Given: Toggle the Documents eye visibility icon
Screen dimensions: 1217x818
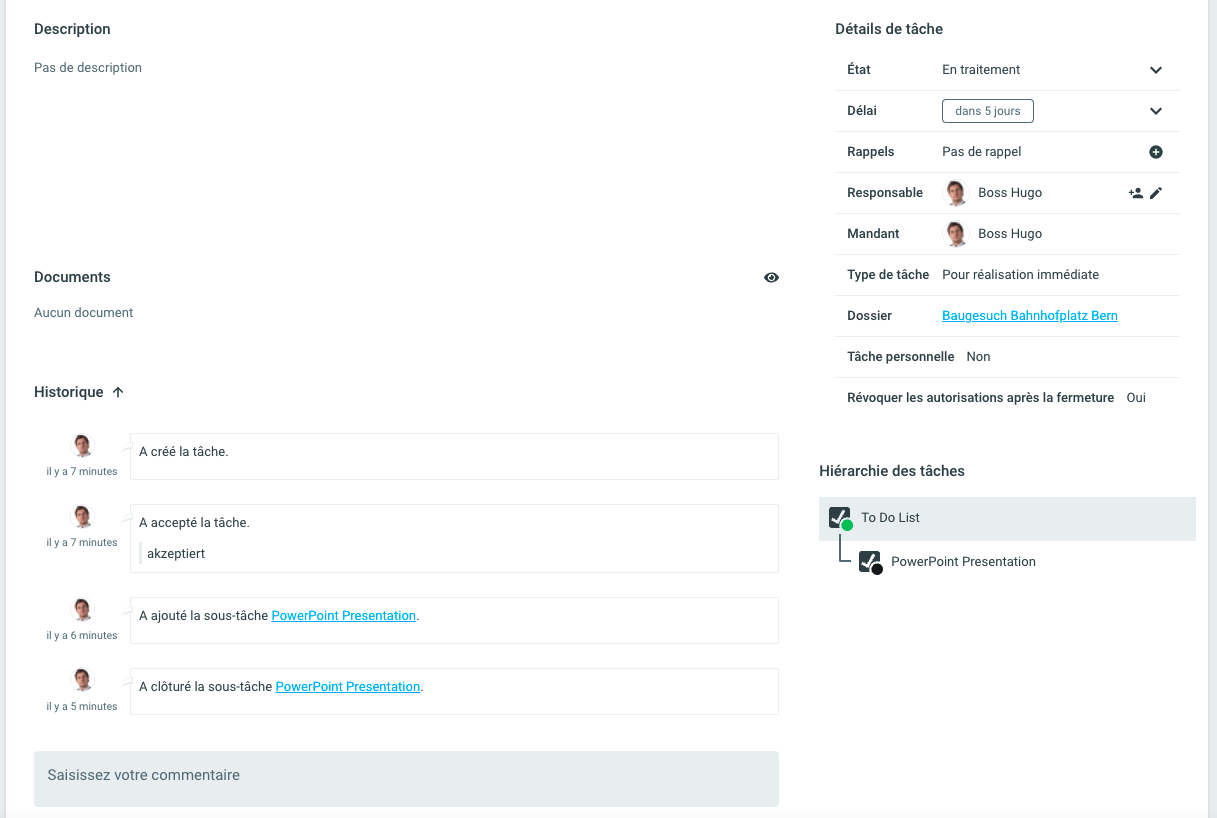Looking at the screenshot, I should click(771, 278).
